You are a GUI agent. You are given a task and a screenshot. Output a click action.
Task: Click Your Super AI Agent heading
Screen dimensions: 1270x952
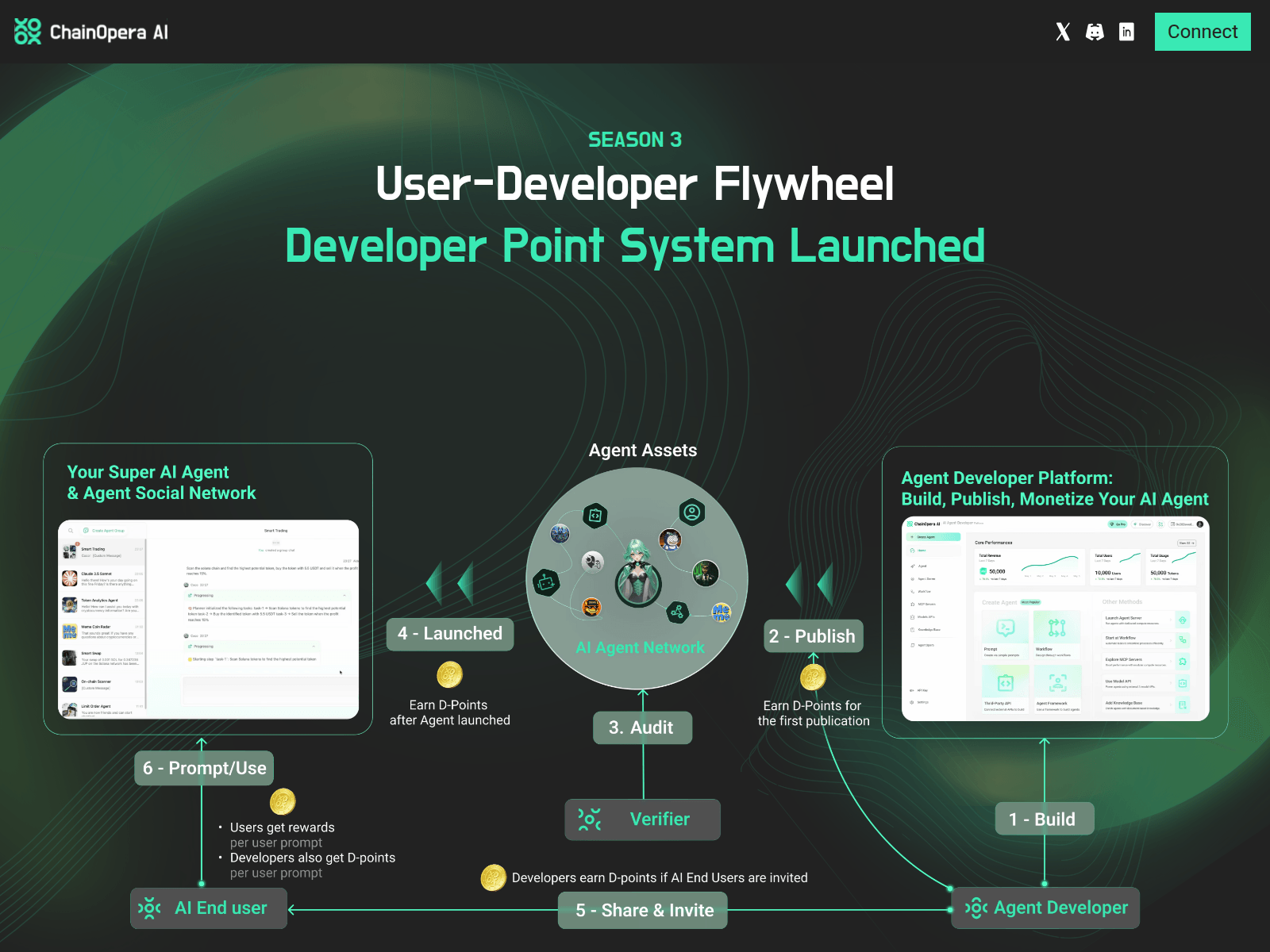click(x=161, y=482)
